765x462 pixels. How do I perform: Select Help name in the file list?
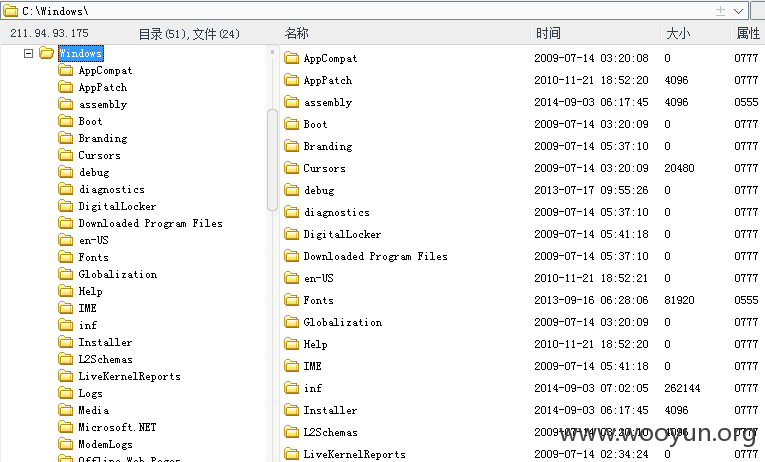click(x=315, y=344)
